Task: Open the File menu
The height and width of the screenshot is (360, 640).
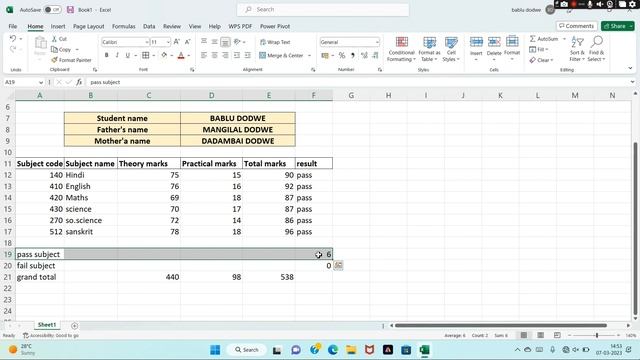Action: pos(13,26)
